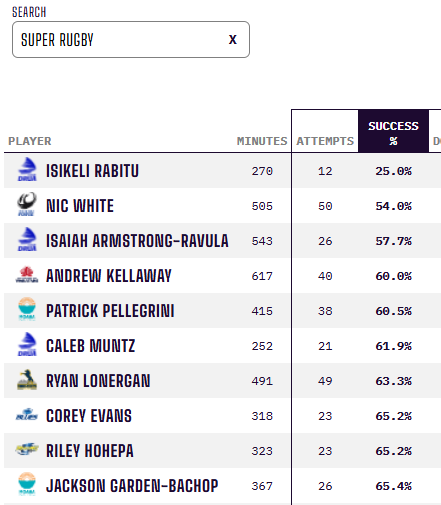The image size is (441, 505).
Task: Sort table by Attempts column header
Action: (325, 141)
